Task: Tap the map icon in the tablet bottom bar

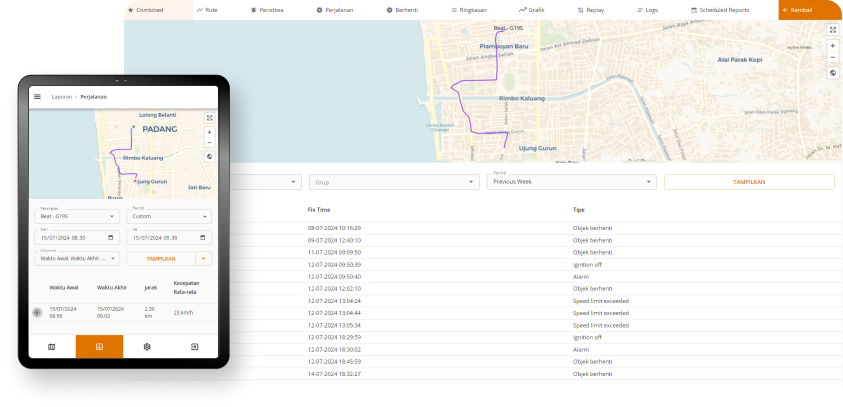Action: (52, 346)
